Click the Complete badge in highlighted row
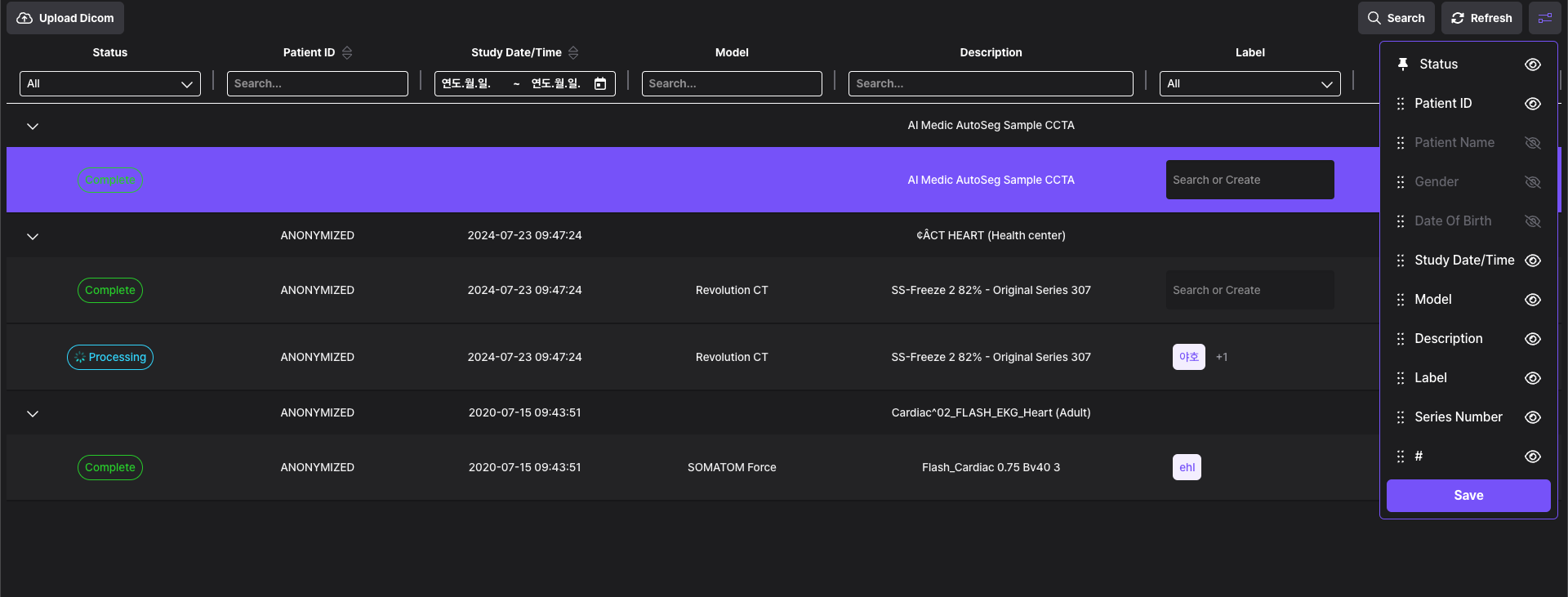 pyautogui.click(x=110, y=180)
